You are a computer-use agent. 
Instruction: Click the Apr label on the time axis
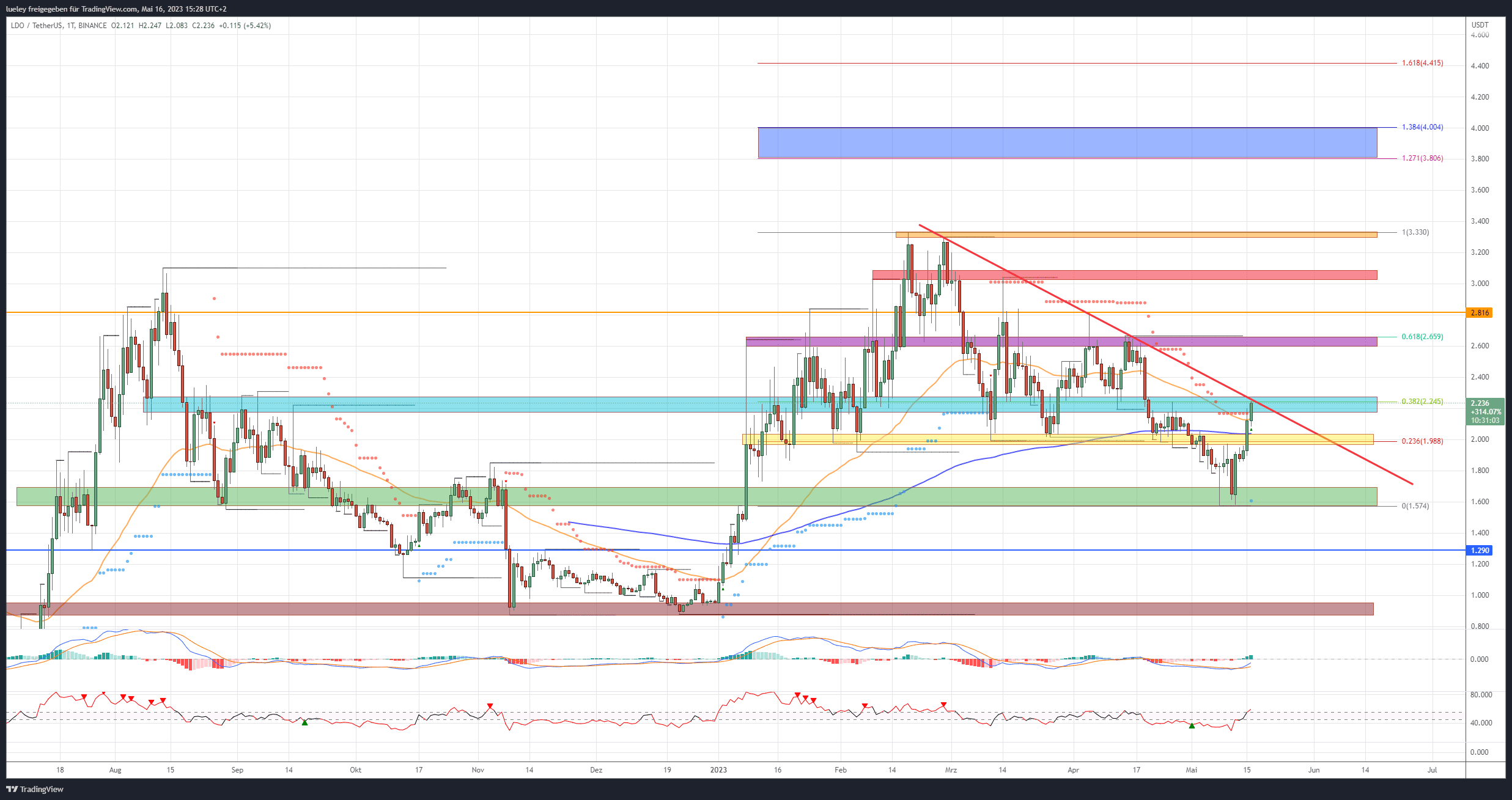pyautogui.click(x=1073, y=770)
